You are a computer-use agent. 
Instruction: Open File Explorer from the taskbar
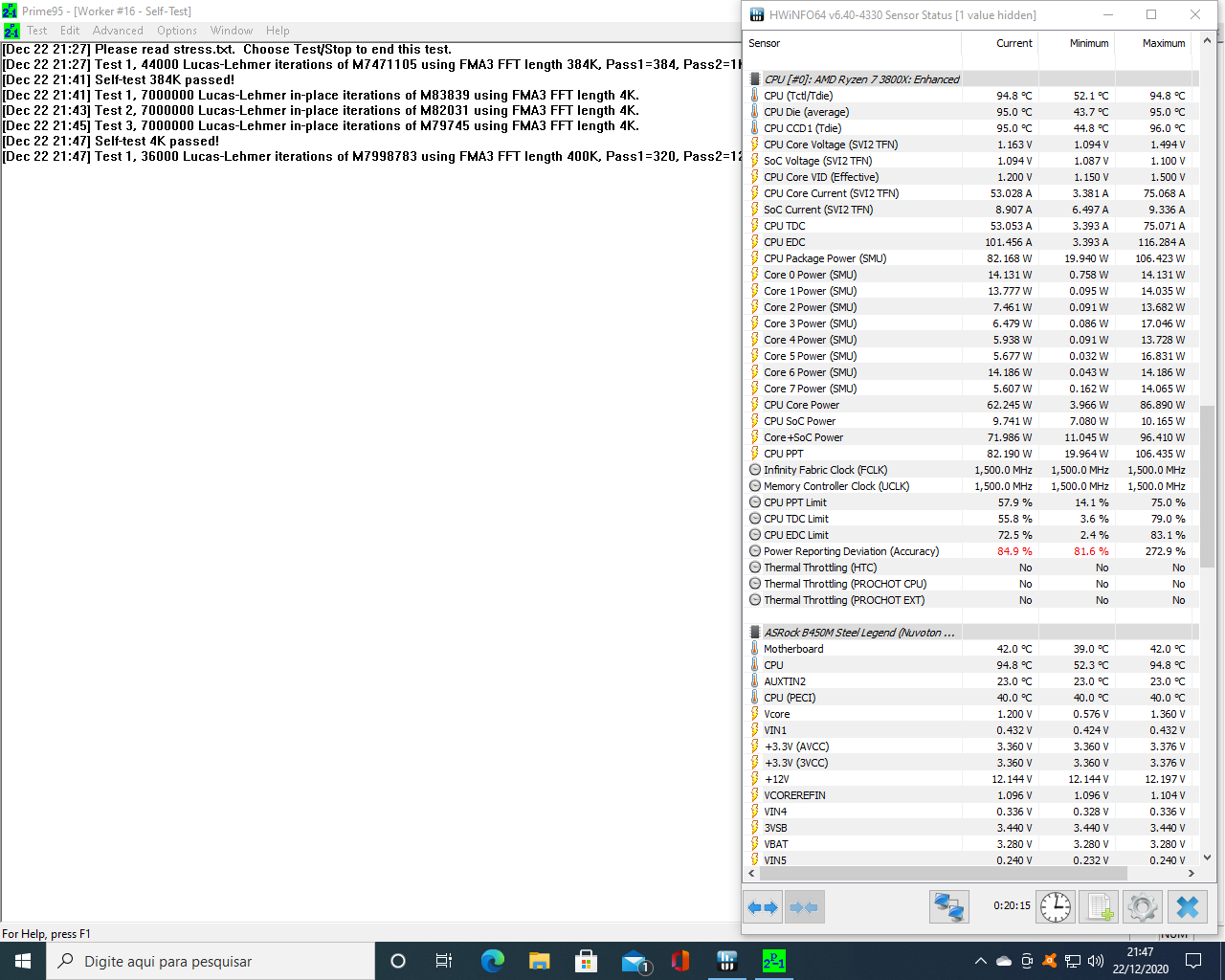(539, 961)
